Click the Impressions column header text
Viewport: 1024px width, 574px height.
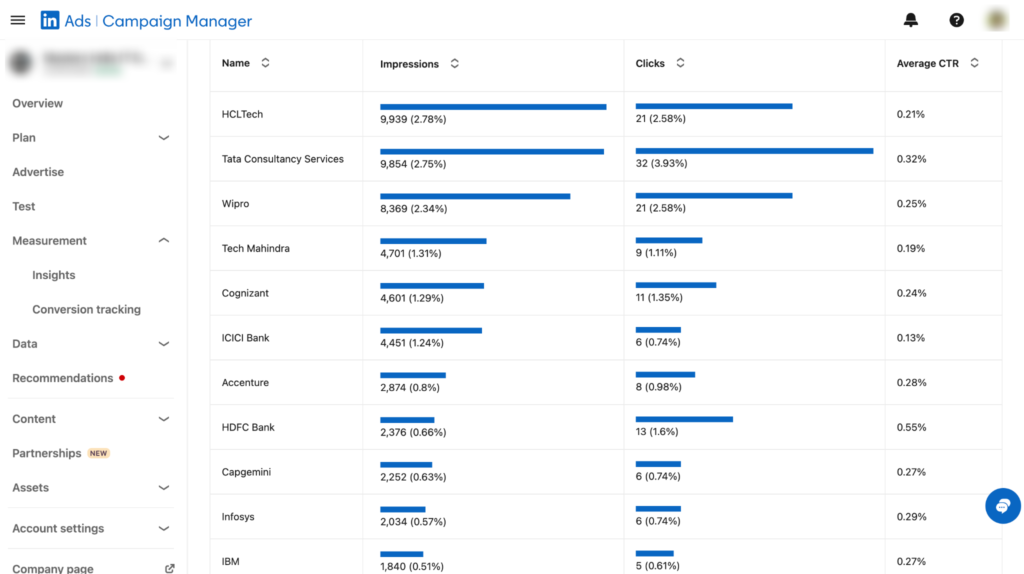[x=409, y=64]
